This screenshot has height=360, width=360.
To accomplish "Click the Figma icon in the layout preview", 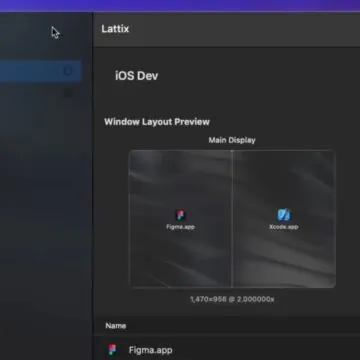I will click(180, 215).
